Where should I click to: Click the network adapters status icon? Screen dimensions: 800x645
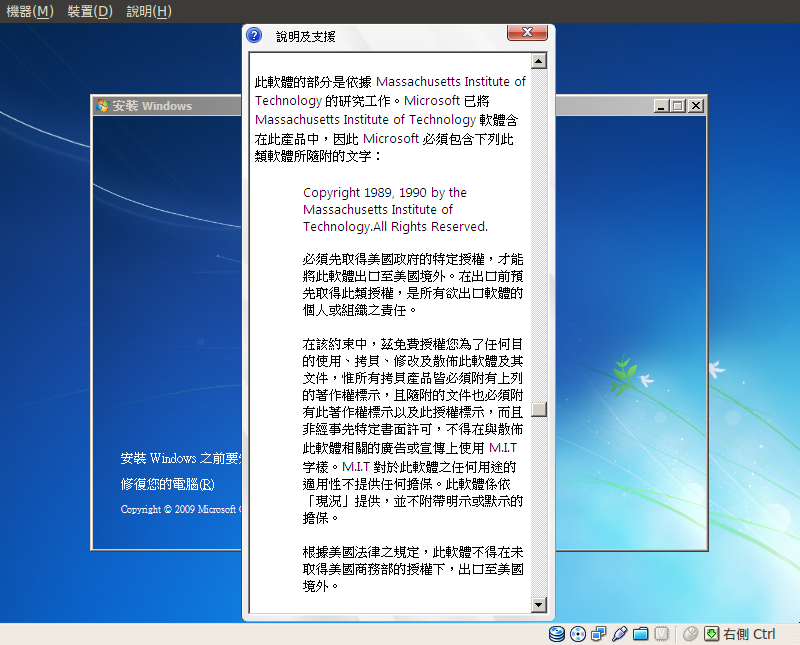598,634
